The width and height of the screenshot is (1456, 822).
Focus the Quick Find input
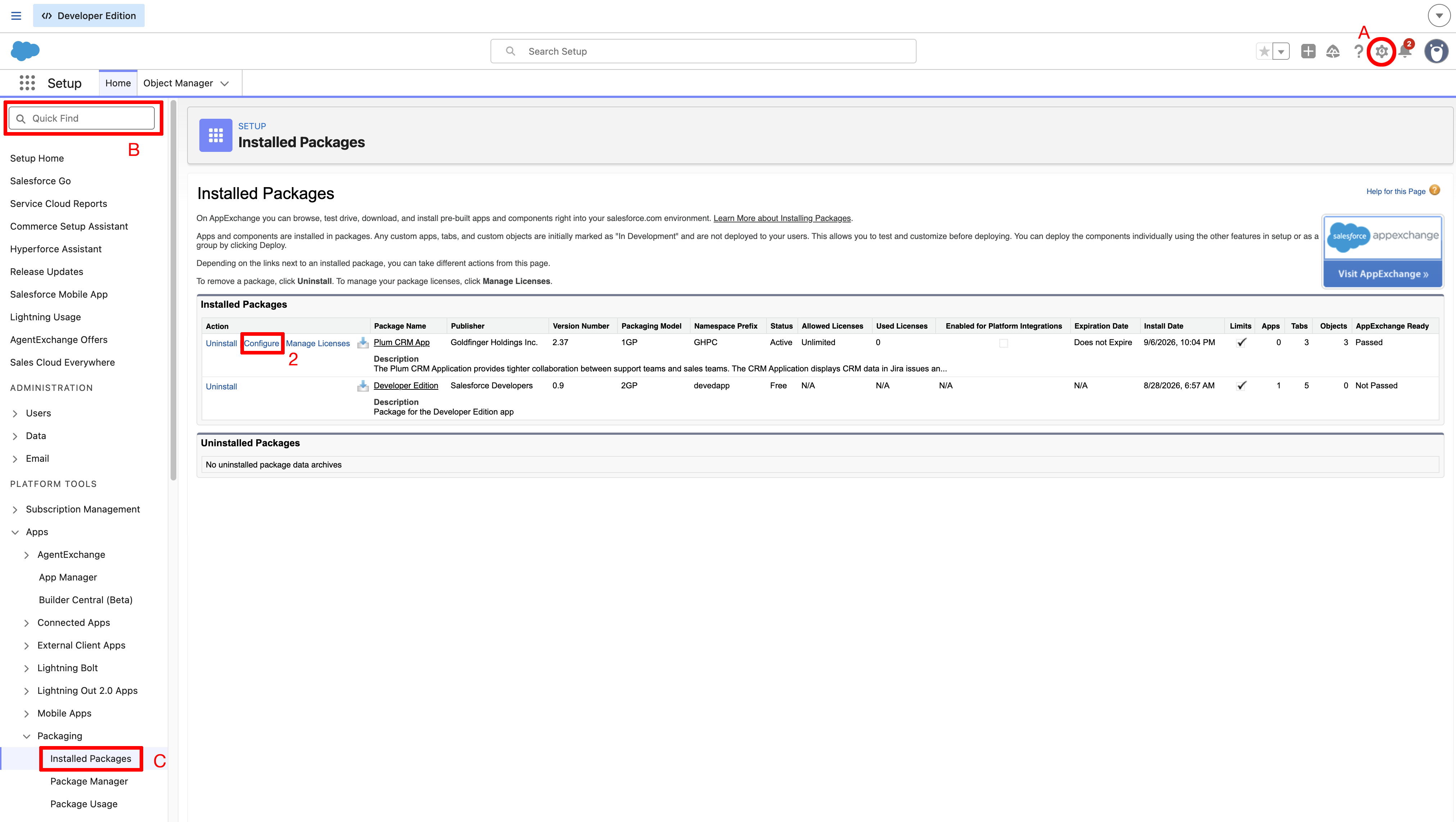pyautogui.click(x=82, y=118)
